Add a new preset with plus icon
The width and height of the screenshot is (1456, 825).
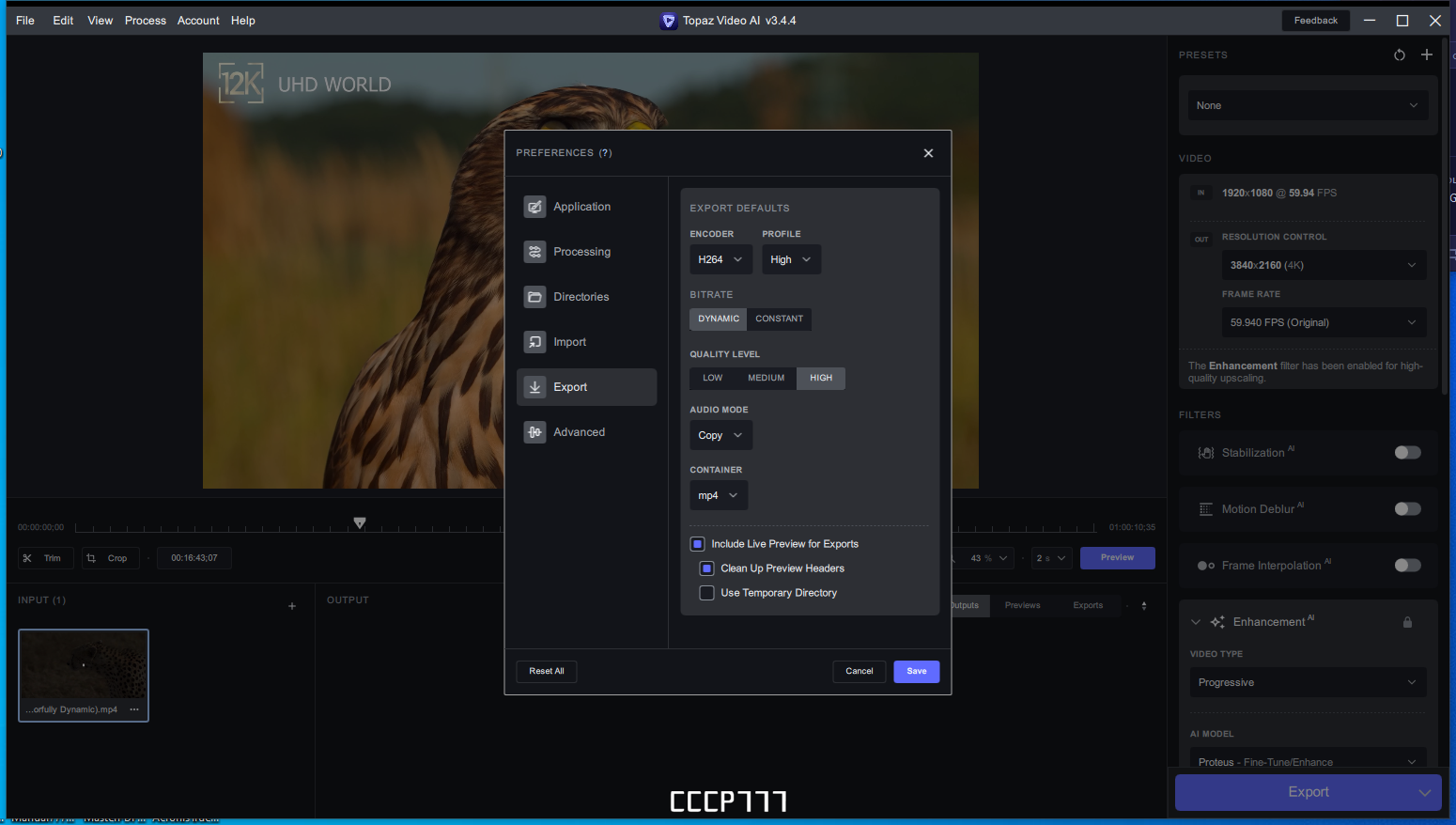click(x=1427, y=54)
